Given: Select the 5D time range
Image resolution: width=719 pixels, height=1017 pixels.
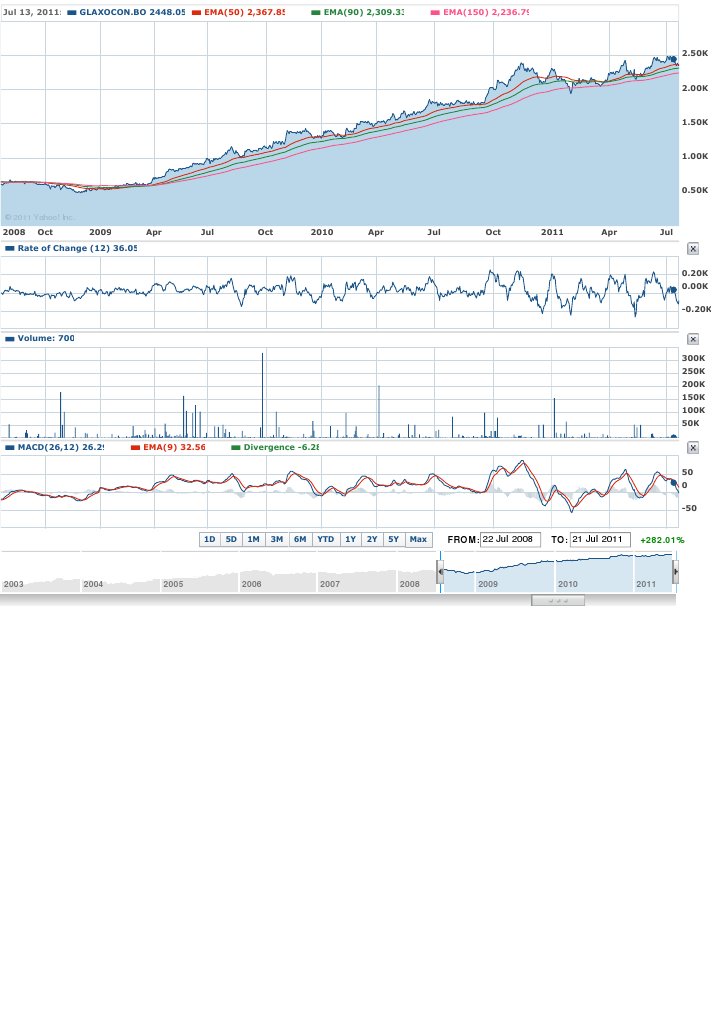Looking at the screenshot, I should [x=231, y=540].
